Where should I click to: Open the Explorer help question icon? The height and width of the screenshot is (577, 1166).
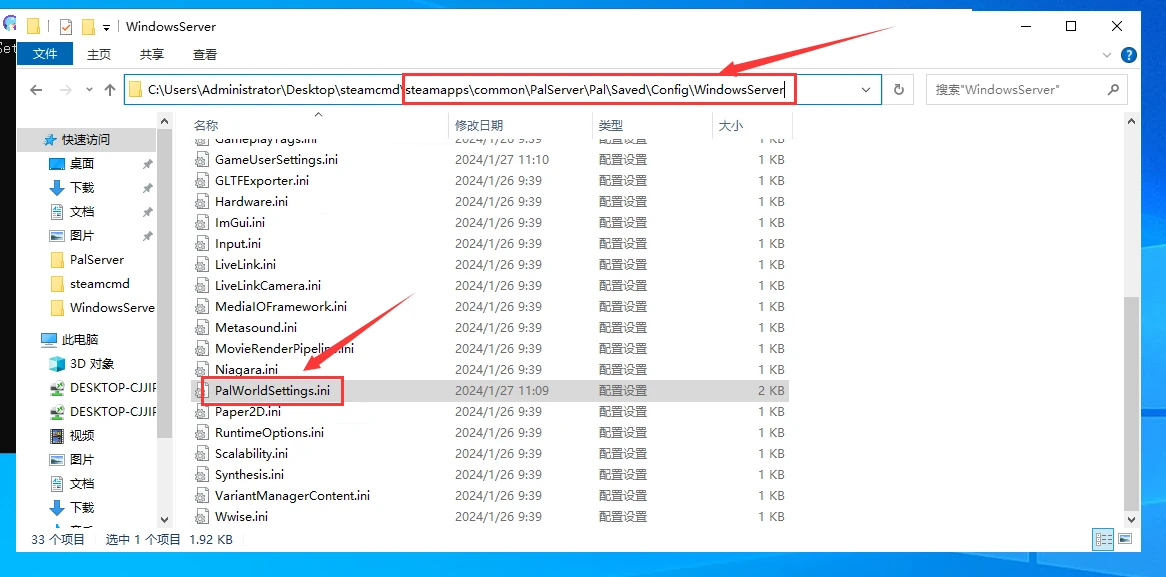1129,55
